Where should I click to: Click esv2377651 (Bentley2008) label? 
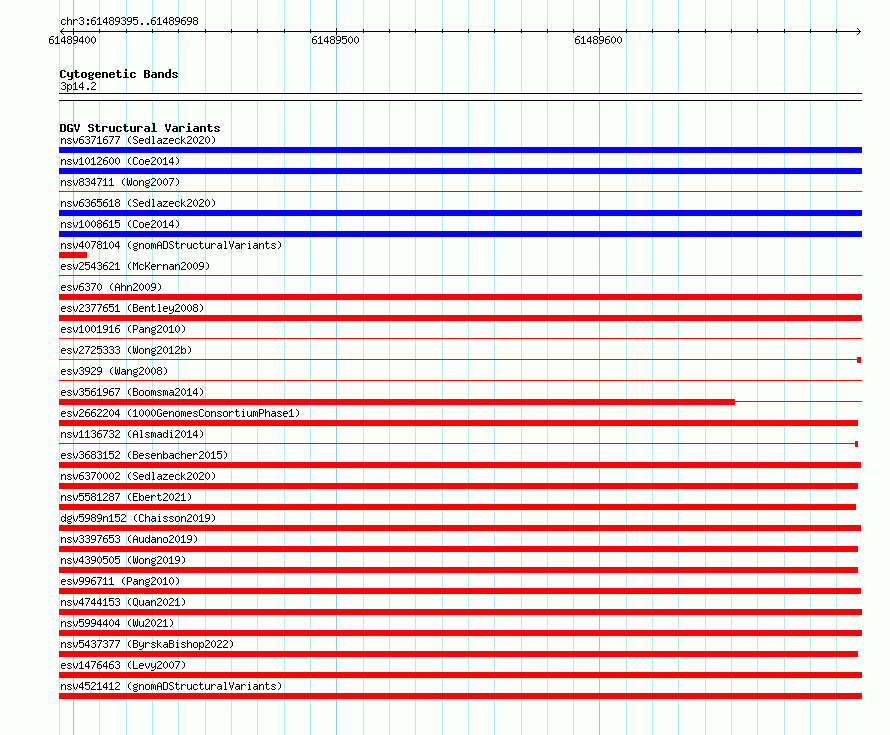[x=132, y=308]
